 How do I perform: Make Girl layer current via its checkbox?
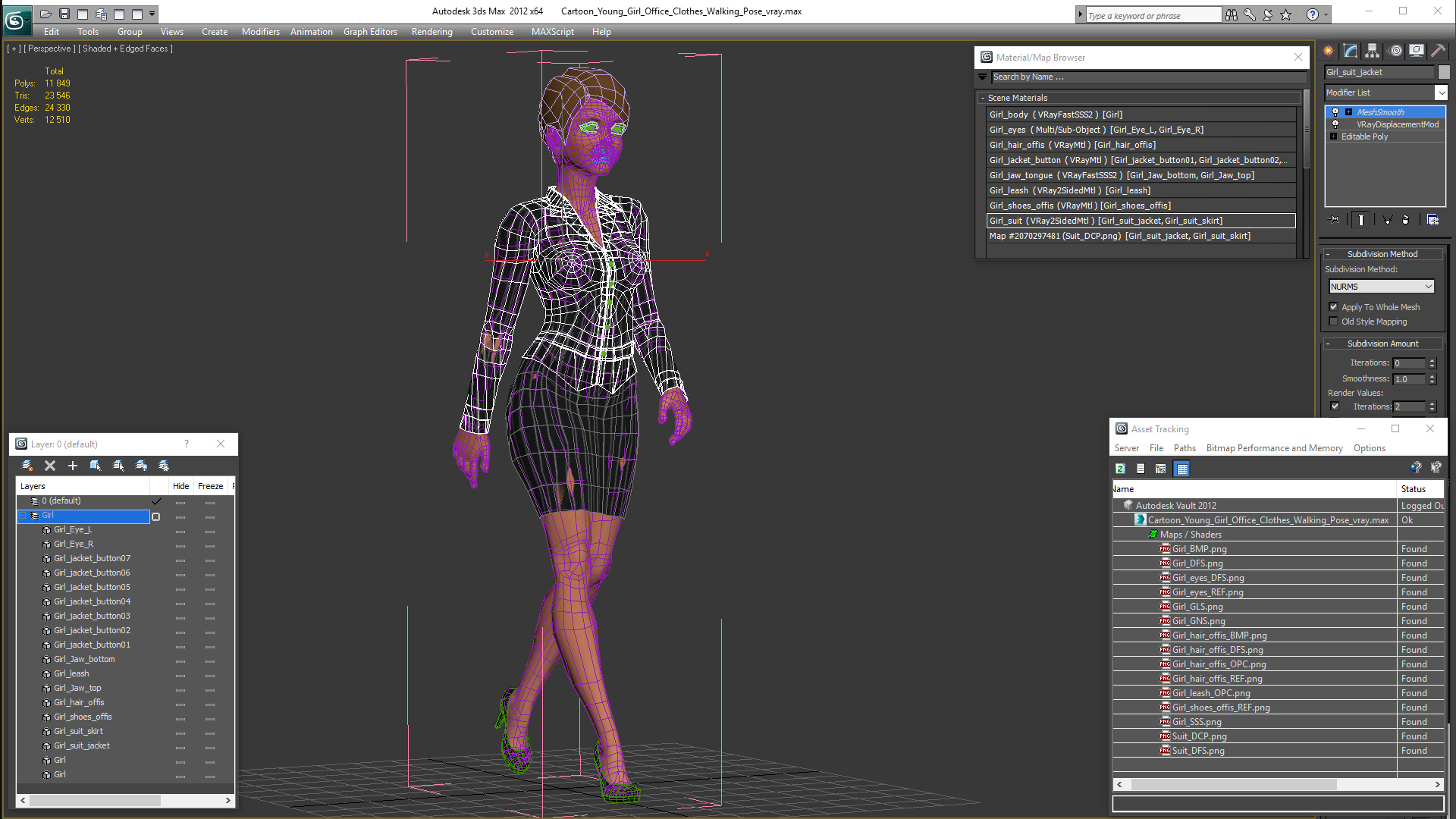[156, 516]
